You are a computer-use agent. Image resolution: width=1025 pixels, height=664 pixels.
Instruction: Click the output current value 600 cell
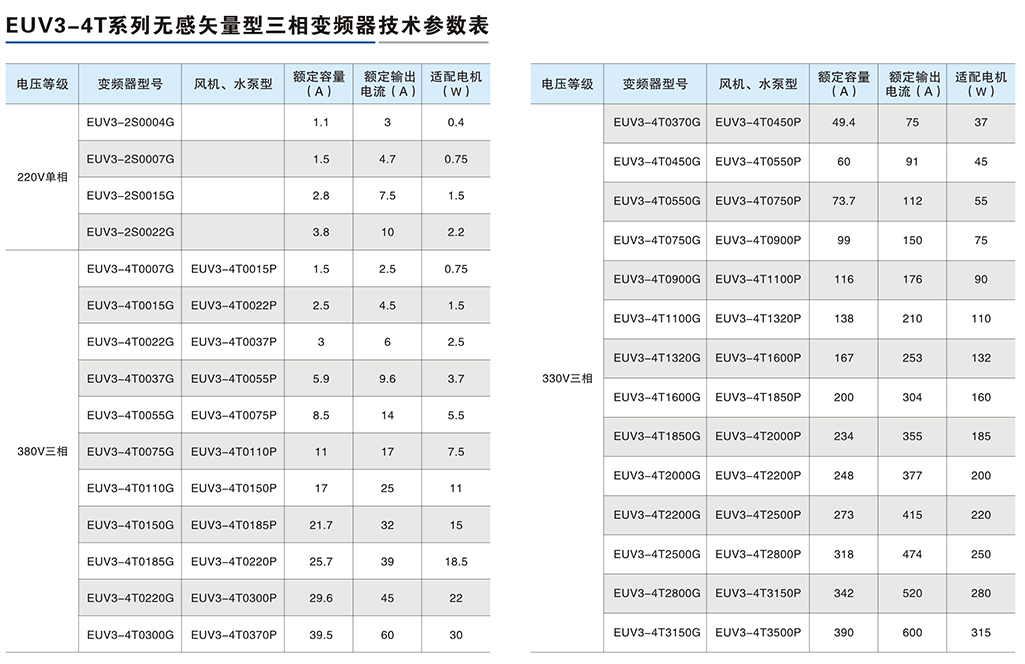(911, 632)
